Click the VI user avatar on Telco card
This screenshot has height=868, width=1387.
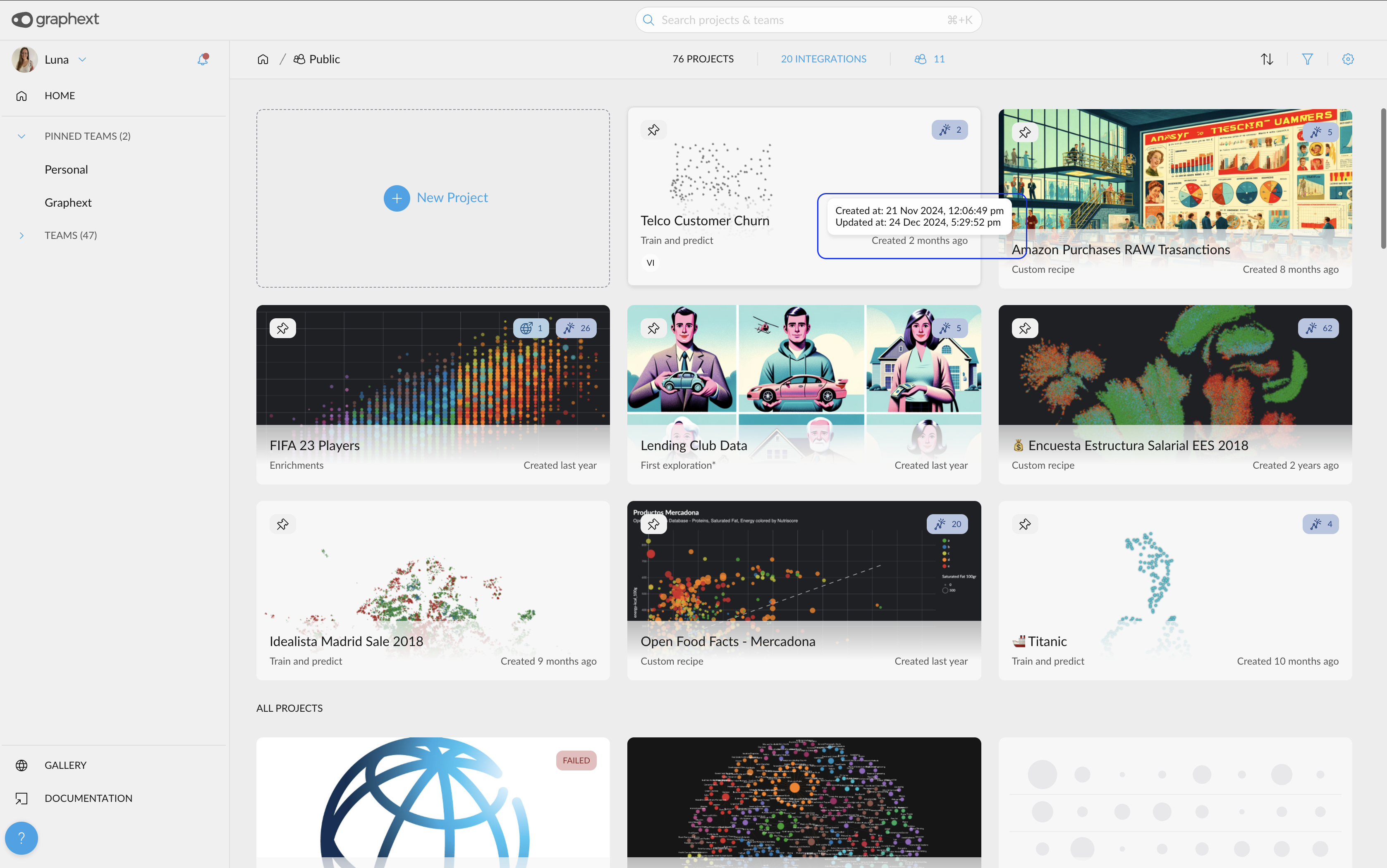[x=650, y=263]
